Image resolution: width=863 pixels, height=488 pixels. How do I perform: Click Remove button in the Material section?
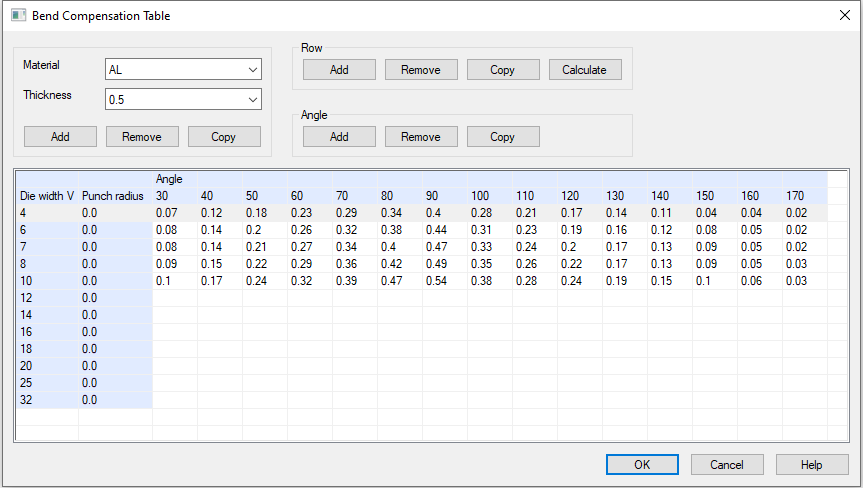(142, 137)
